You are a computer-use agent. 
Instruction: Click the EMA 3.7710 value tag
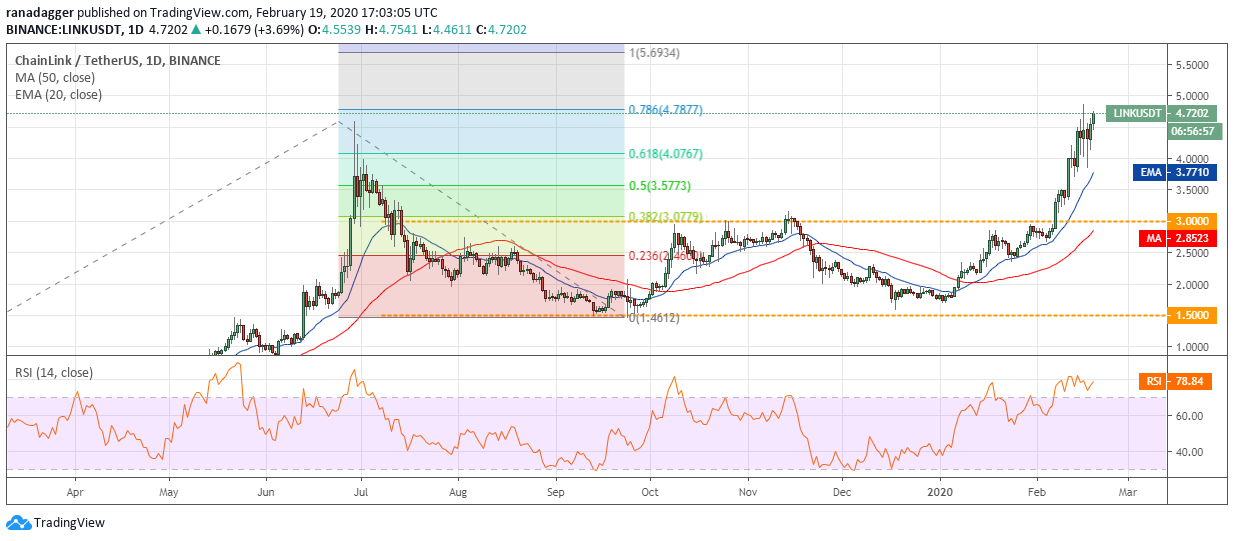click(x=1175, y=172)
